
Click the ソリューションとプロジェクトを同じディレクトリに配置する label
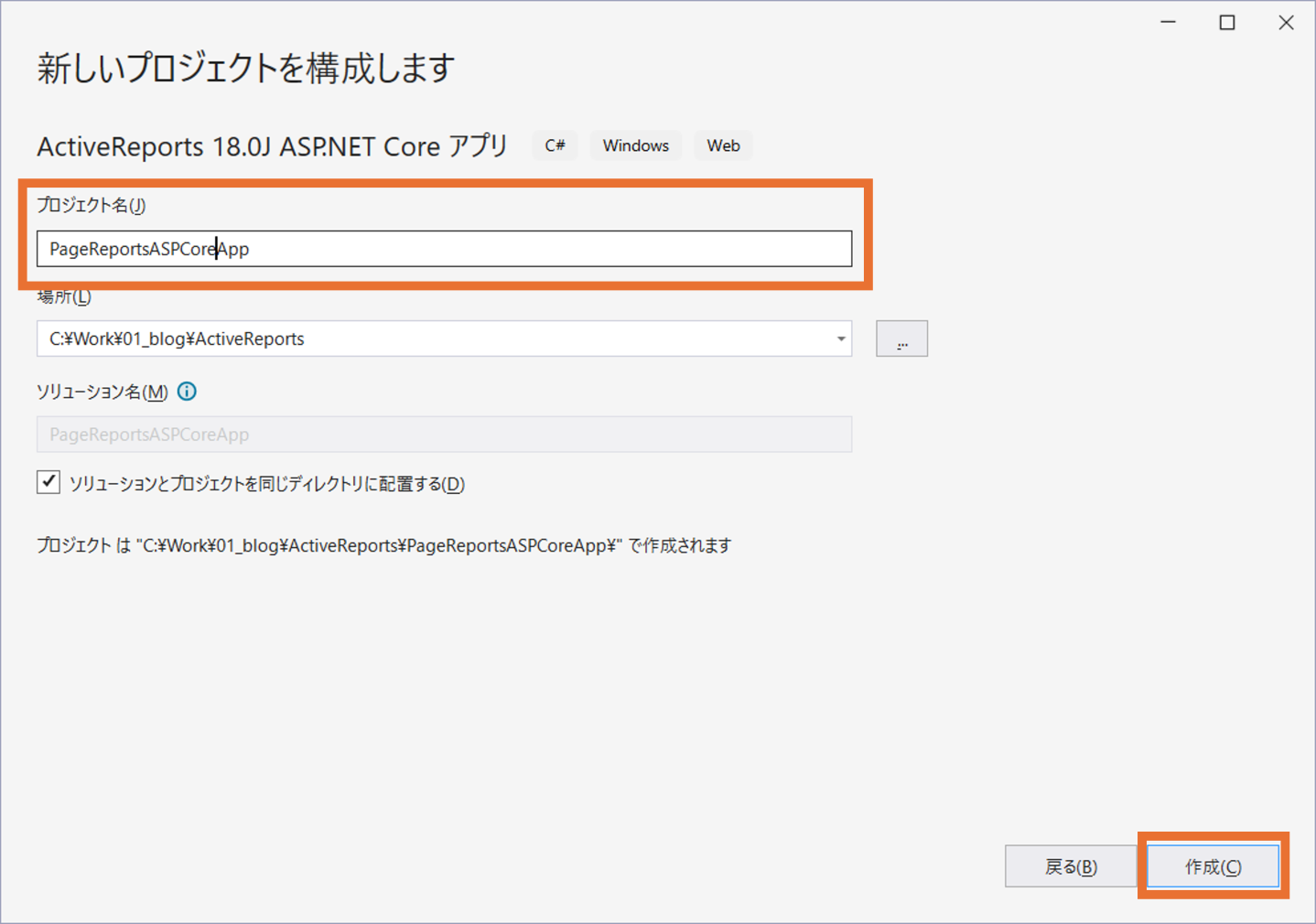click(266, 484)
